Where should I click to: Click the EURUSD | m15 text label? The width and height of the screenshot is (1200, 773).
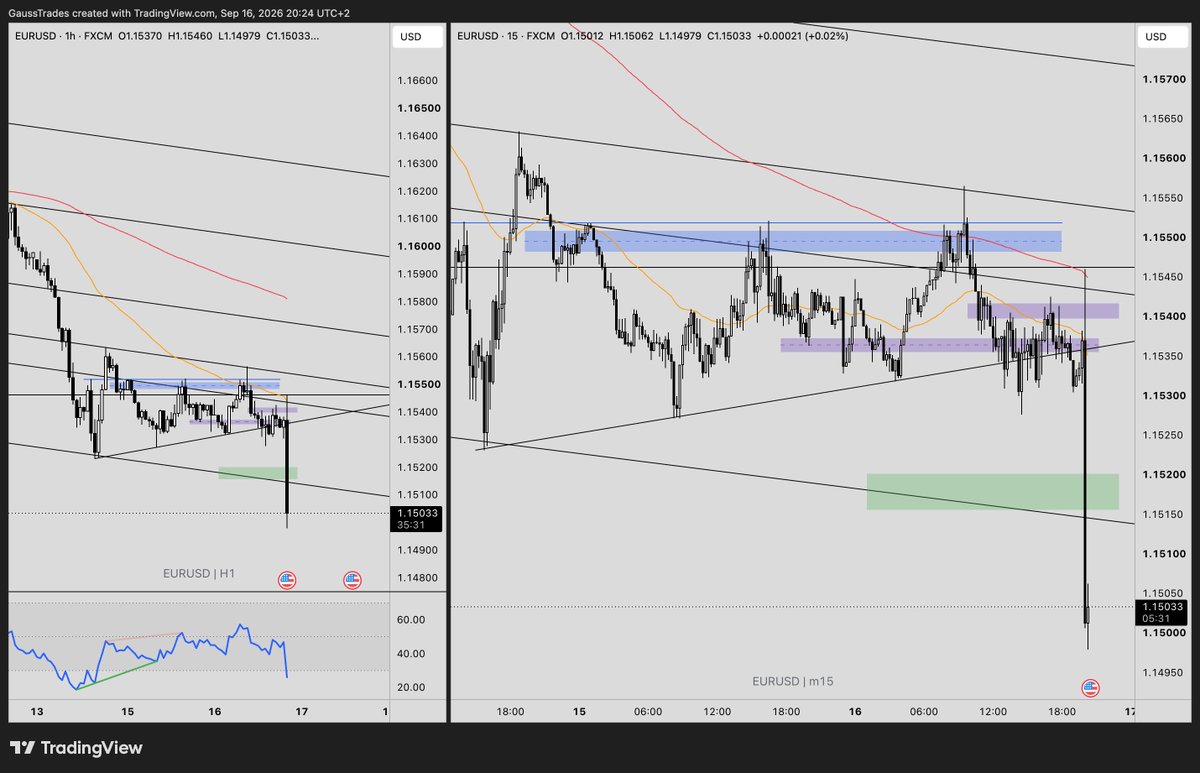pyautogui.click(x=793, y=681)
